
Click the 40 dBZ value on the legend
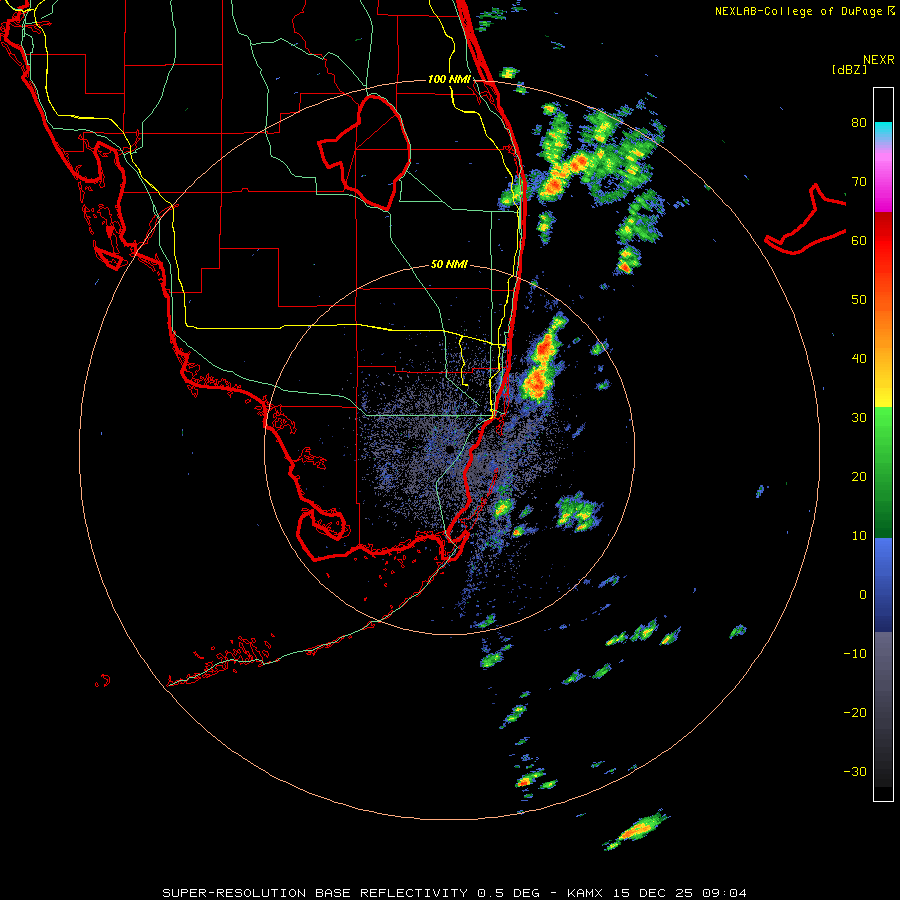click(859, 359)
